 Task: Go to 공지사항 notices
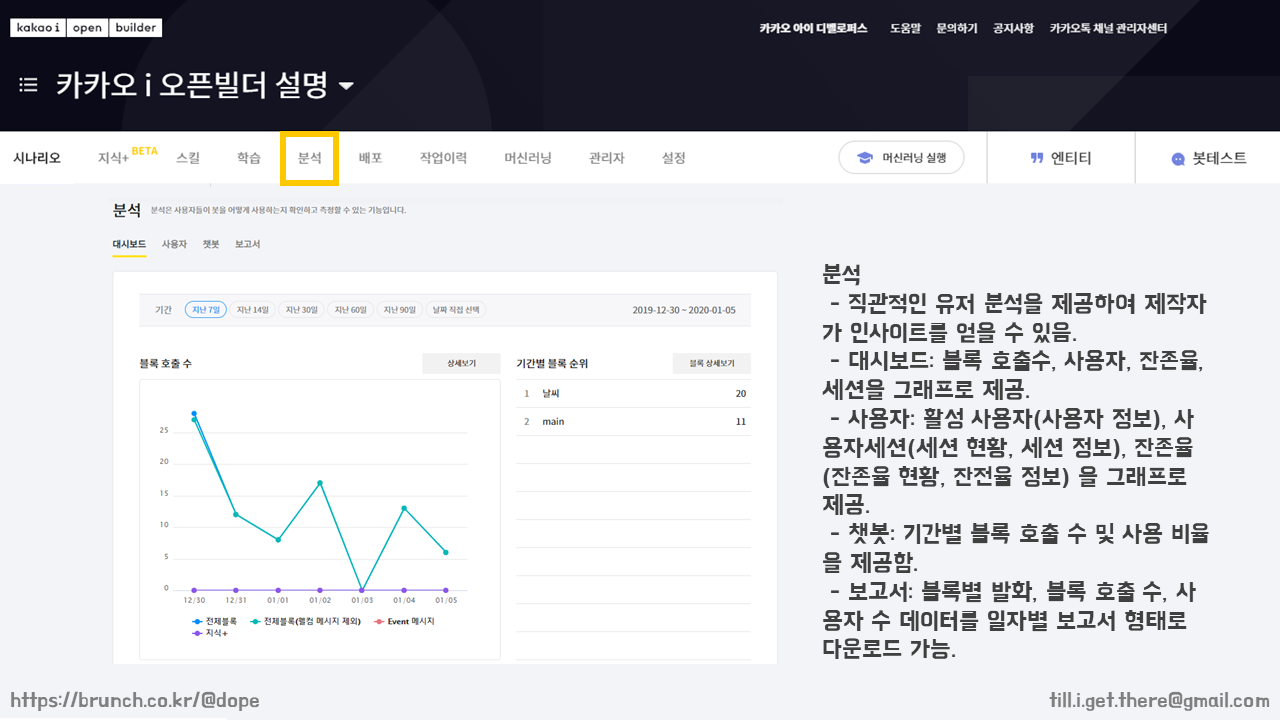(x=1013, y=29)
